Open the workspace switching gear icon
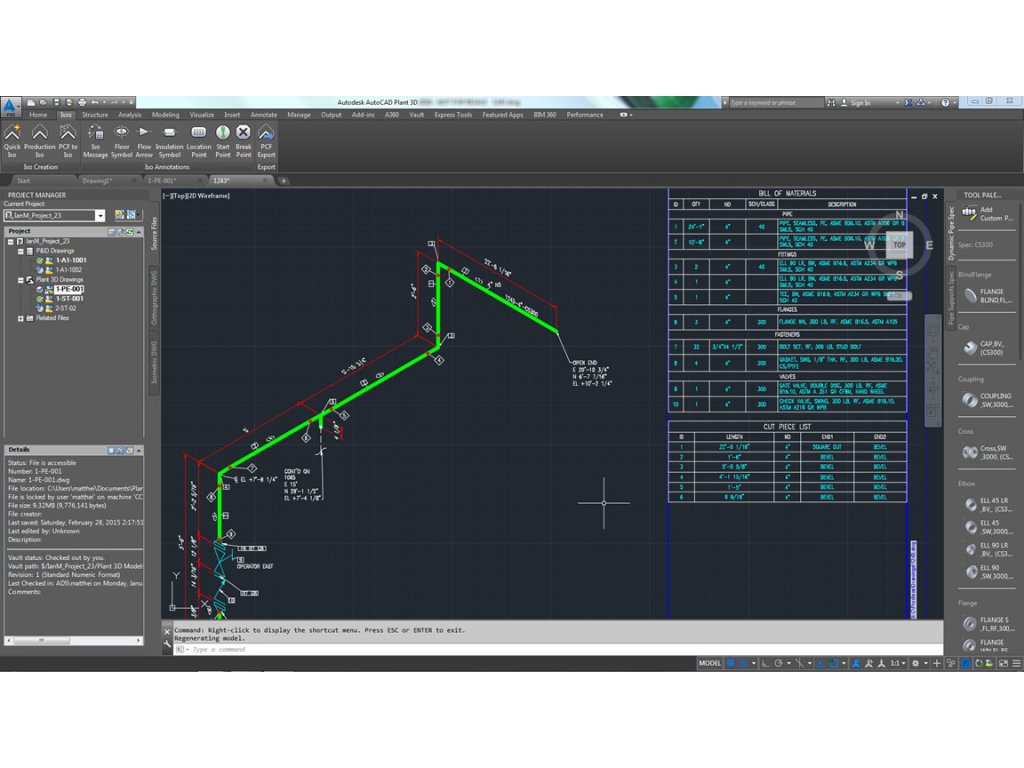This screenshot has width=1024, height=768. coord(916,664)
